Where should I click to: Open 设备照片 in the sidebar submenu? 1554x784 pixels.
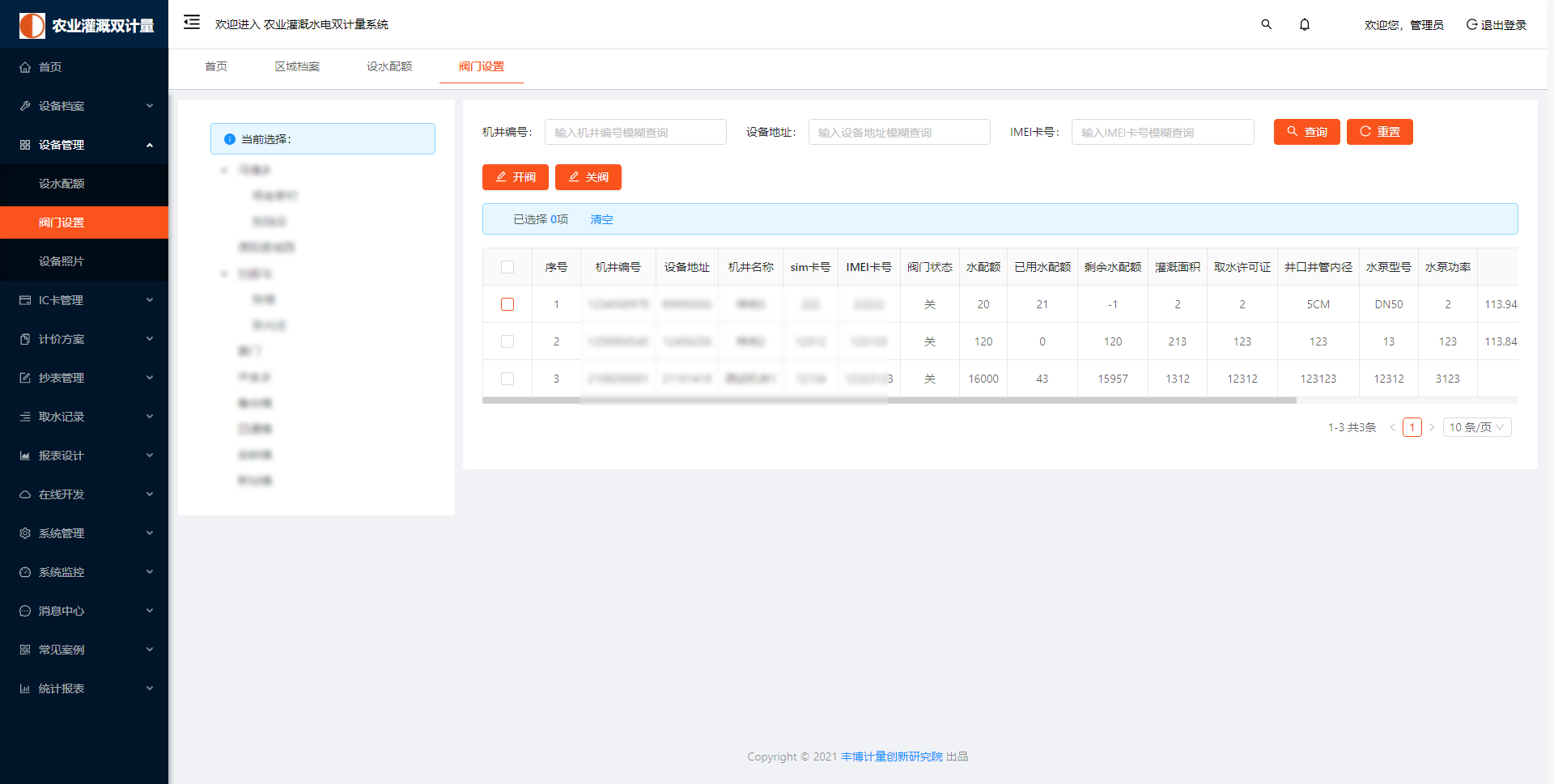coord(62,261)
